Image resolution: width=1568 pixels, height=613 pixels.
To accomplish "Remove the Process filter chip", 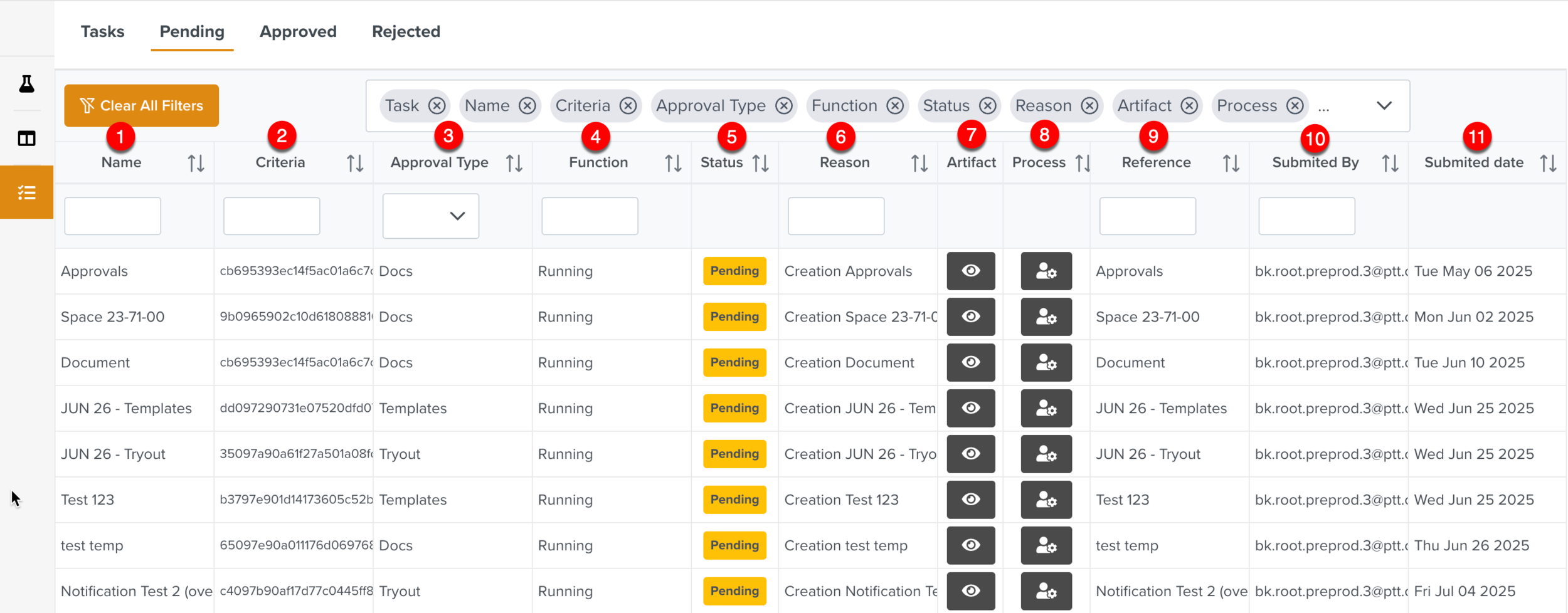I will (x=1295, y=106).
